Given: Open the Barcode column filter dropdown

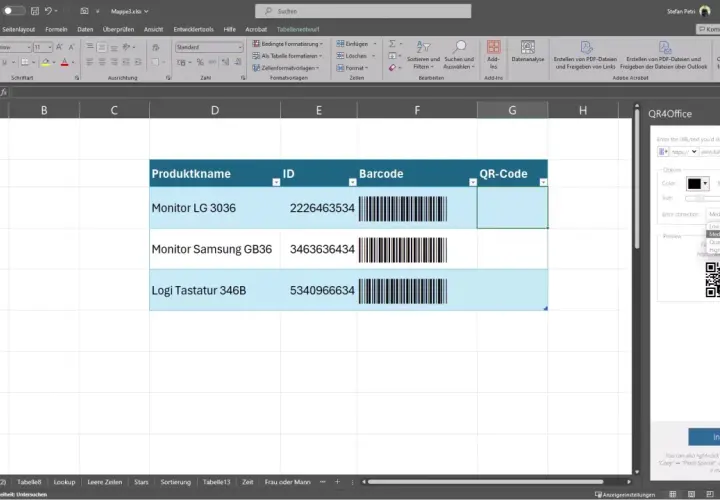Looking at the screenshot, I should 472,182.
